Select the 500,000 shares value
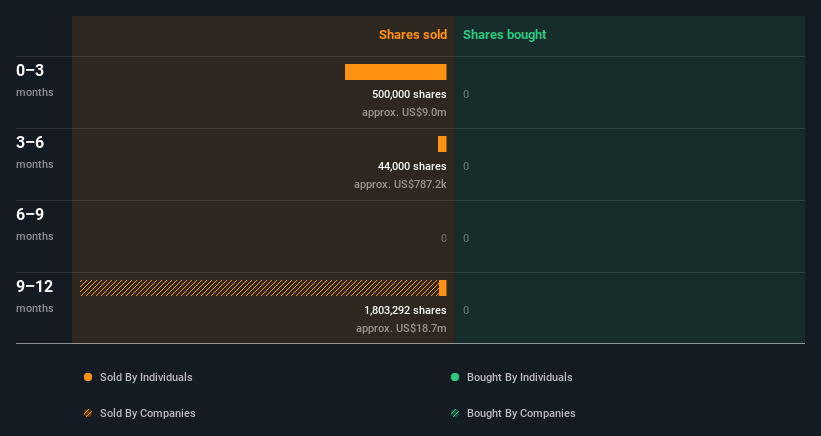 pos(409,94)
